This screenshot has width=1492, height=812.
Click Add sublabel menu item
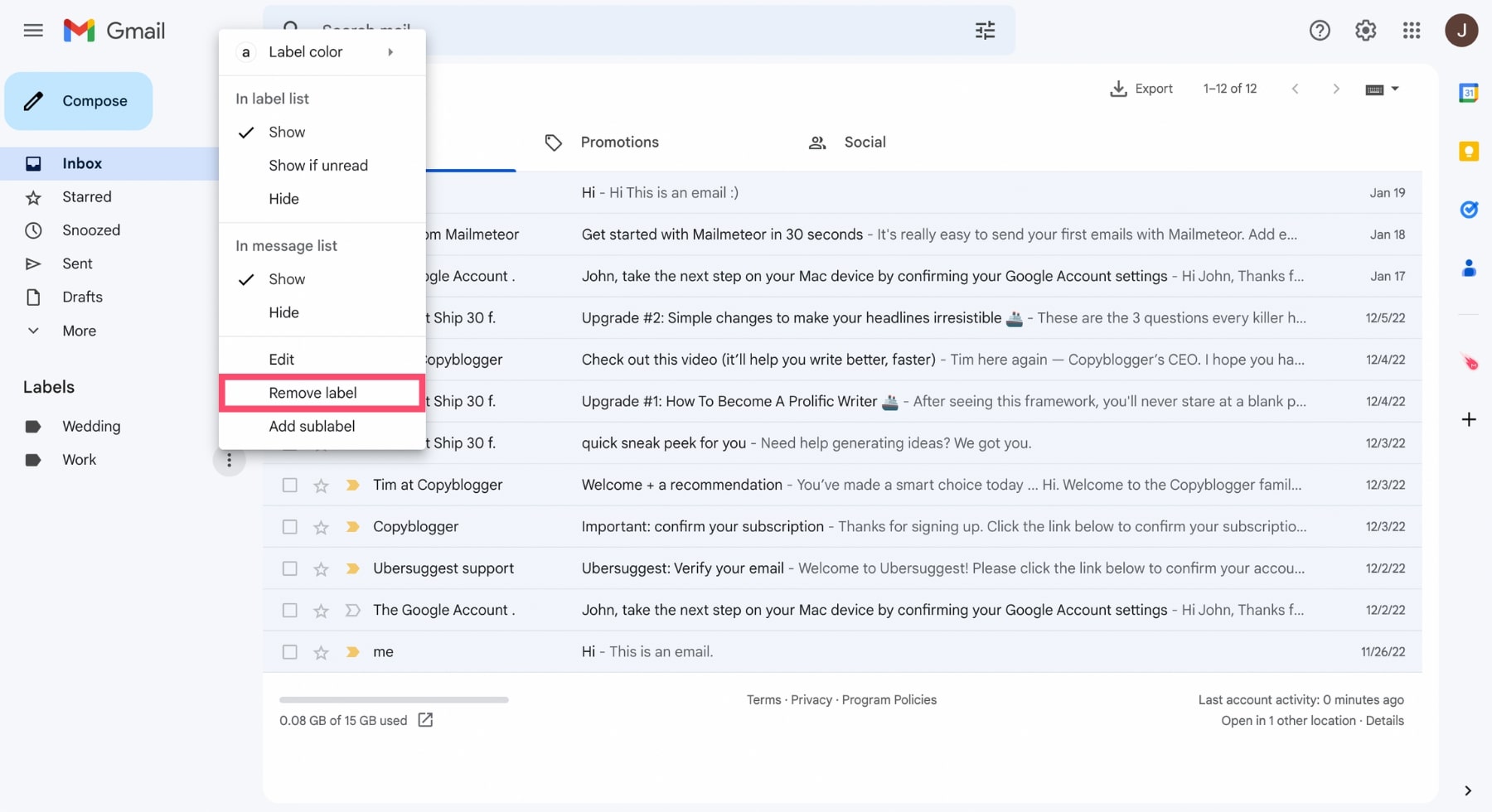coord(322,427)
